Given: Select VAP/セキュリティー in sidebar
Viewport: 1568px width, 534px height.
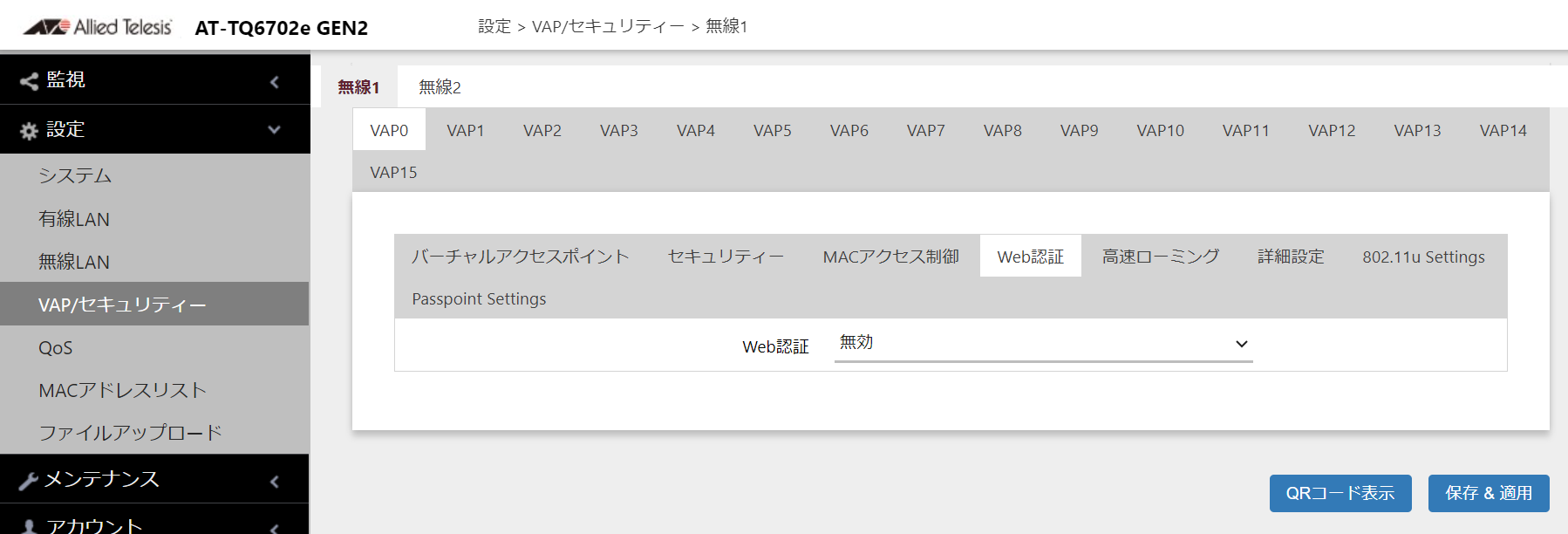Looking at the screenshot, I should point(155,305).
